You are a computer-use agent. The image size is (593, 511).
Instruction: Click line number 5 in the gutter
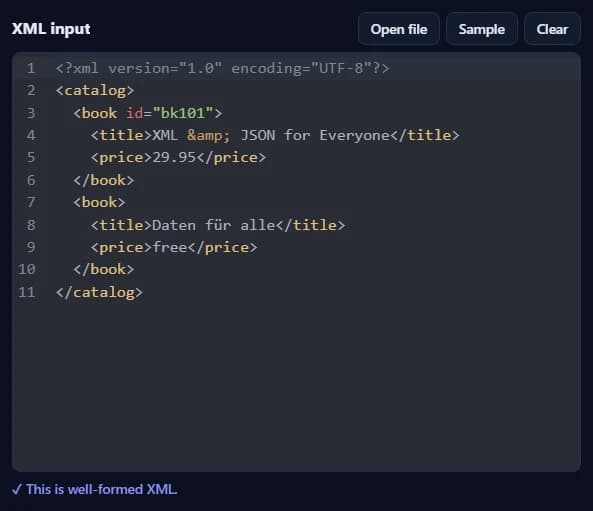point(31,158)
